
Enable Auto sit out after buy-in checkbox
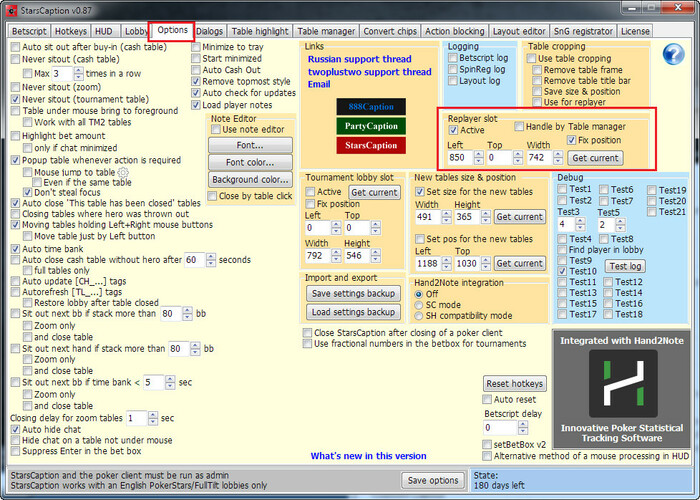point(16,47)
